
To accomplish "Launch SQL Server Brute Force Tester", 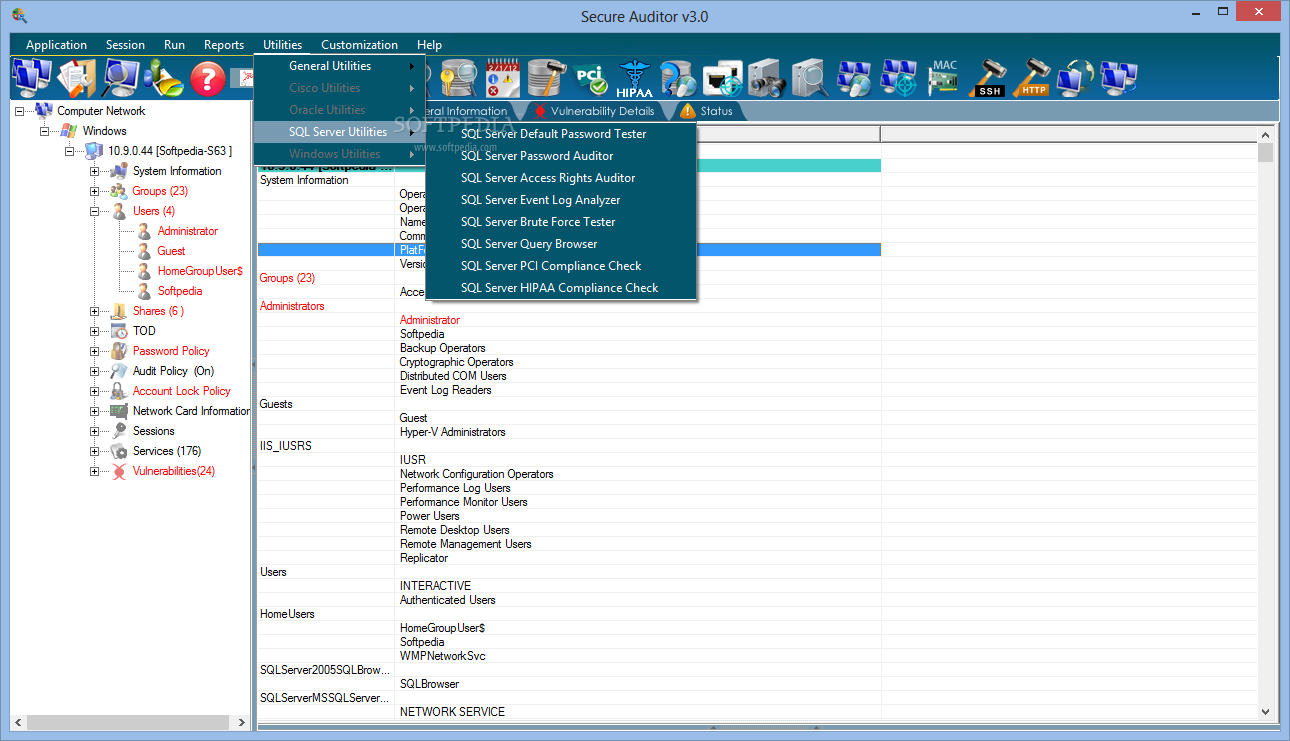I will coord(561,222).
